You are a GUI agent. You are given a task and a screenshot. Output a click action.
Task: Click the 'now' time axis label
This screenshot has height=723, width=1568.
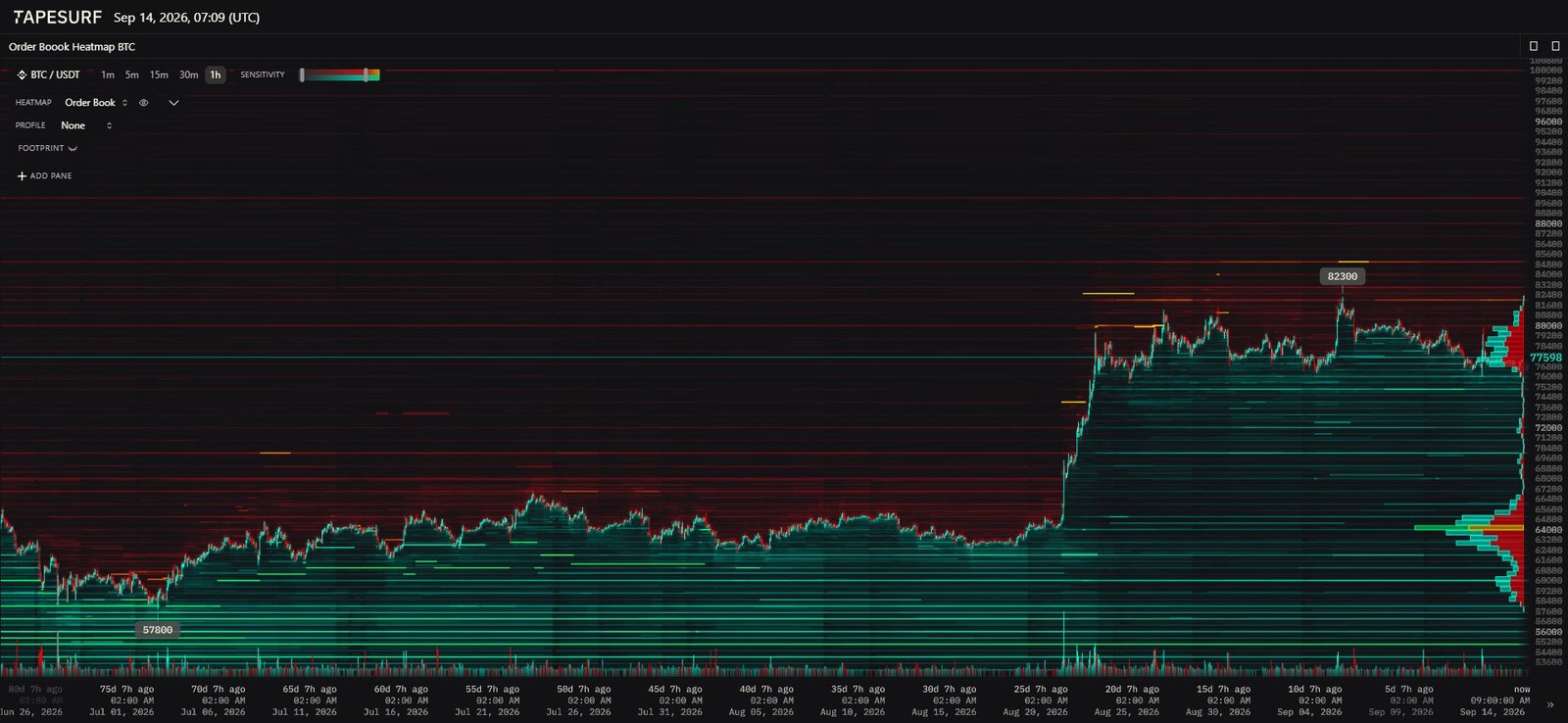[1522, 690]
